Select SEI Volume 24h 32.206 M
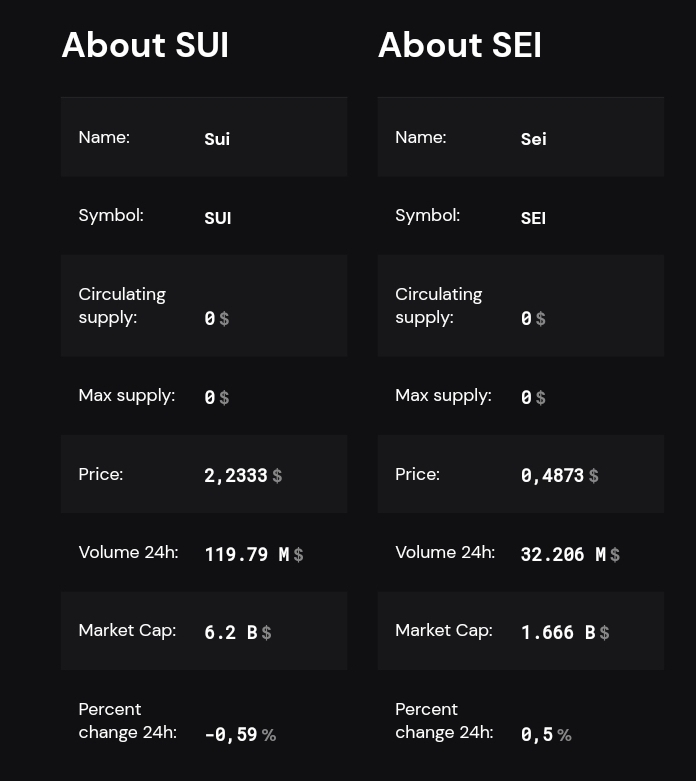Image resolution: width=696 pixels, height=781 pixels. (x=563, y=554)
